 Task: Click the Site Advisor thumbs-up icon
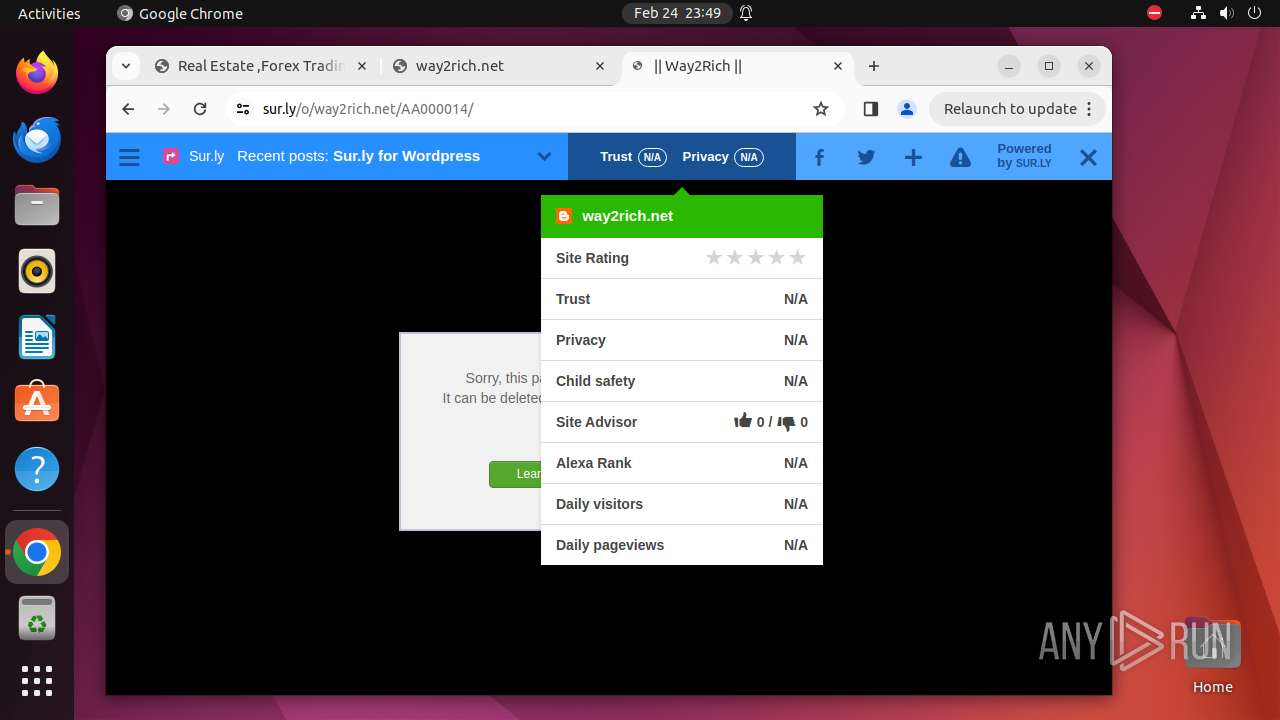tap(743, 421)
